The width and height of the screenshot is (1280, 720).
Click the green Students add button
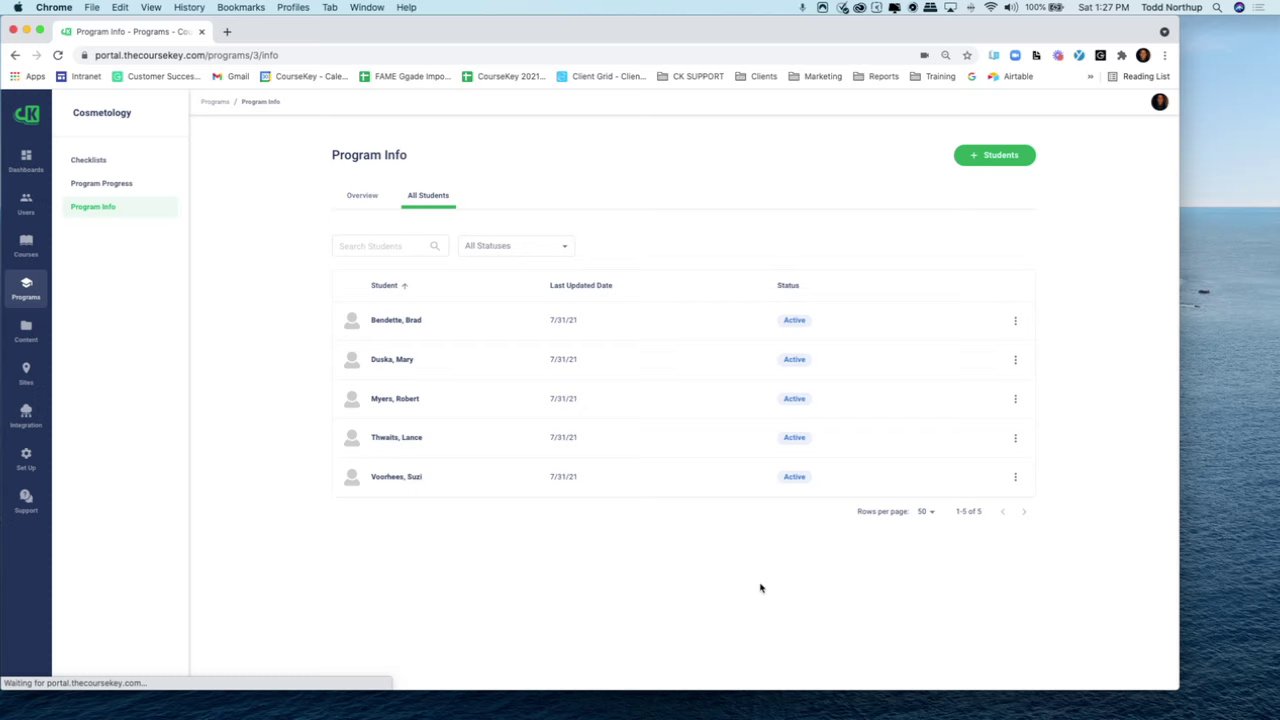click(995, 155)
